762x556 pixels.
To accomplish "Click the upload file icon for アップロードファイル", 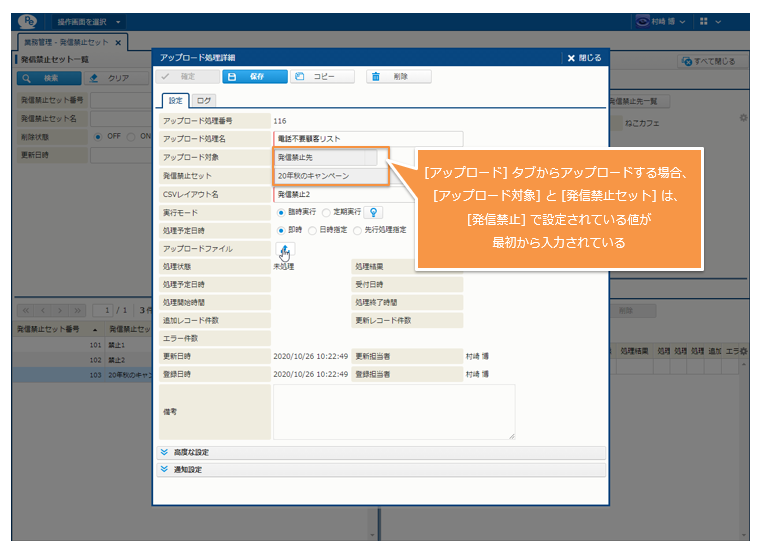I will (285, 249).
